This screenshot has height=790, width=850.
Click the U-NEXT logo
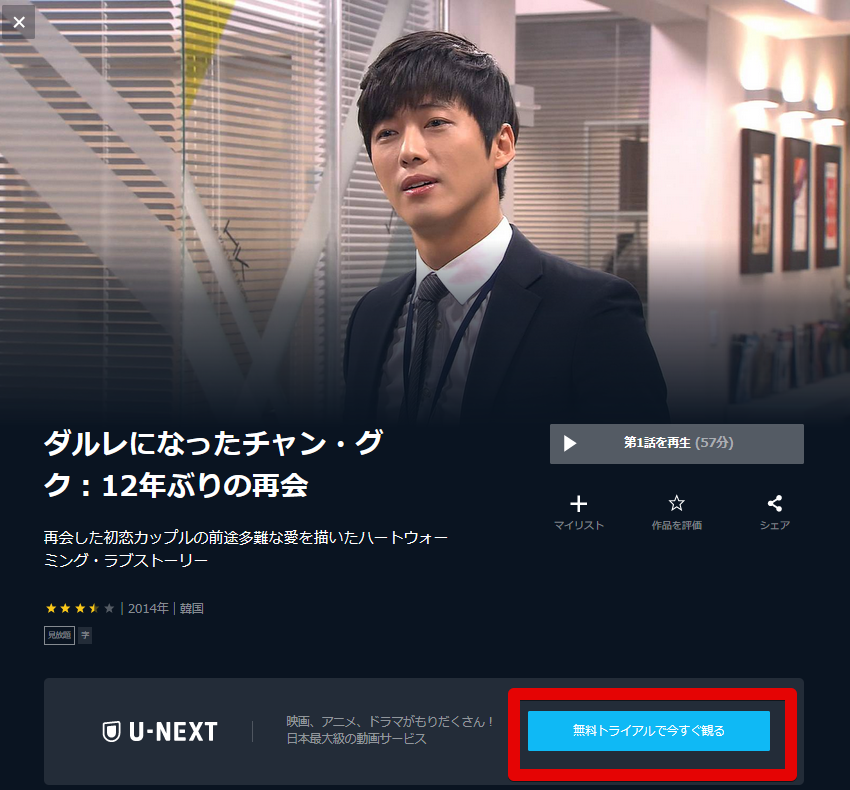pos(160,731)
